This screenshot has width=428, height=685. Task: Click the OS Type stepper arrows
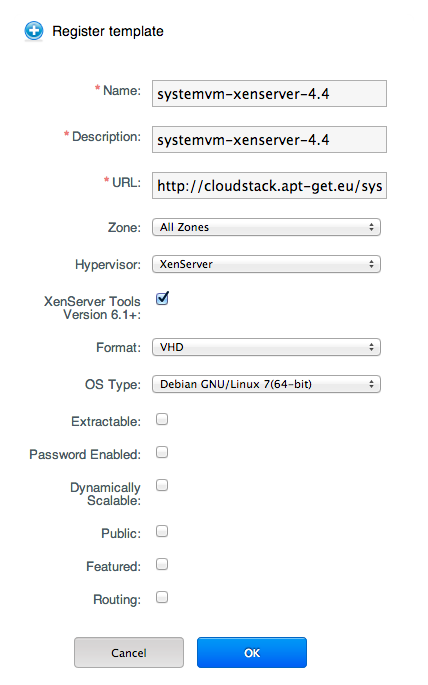[371, 384]
